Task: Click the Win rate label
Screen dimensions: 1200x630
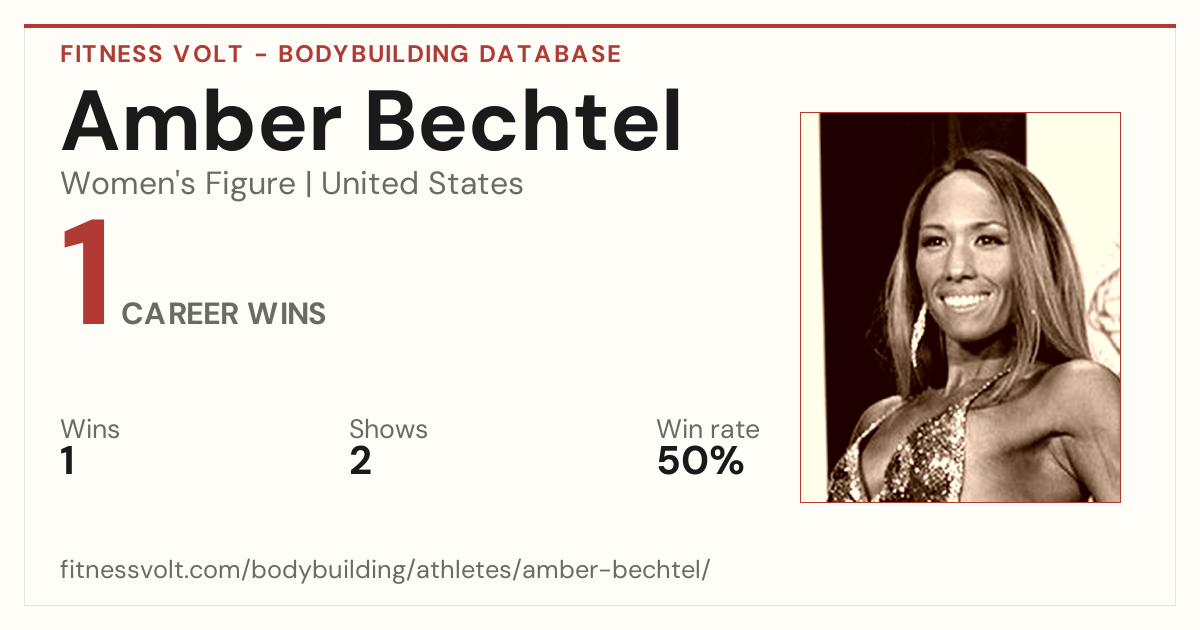Action: pyautogui.click(x=708, y=430)
